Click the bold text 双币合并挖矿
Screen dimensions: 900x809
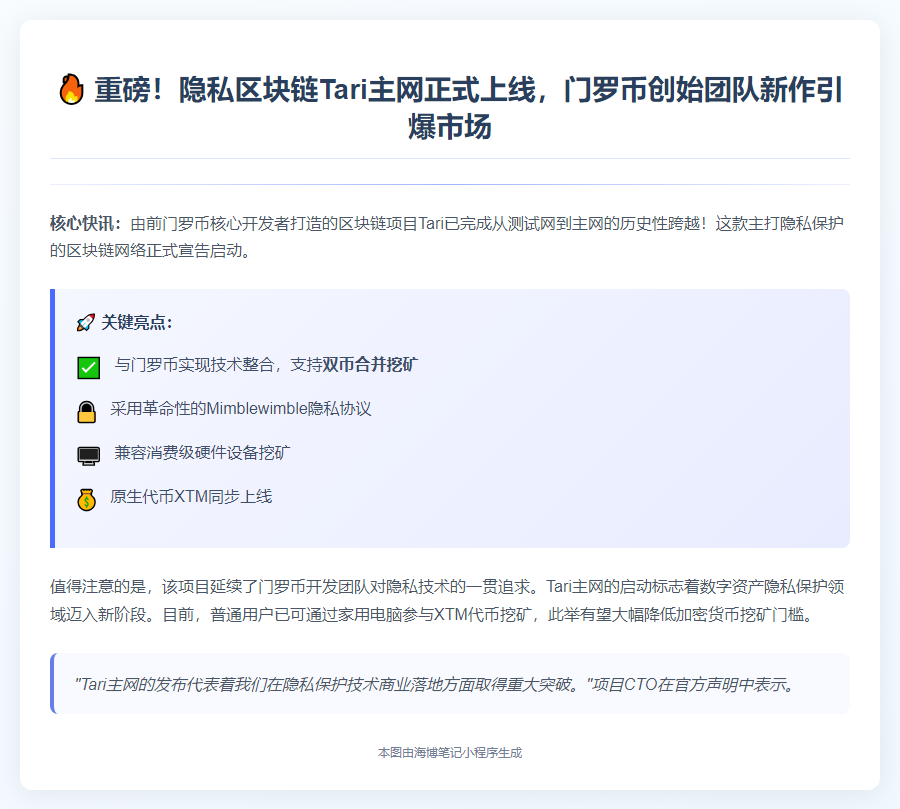click(370, 365)
